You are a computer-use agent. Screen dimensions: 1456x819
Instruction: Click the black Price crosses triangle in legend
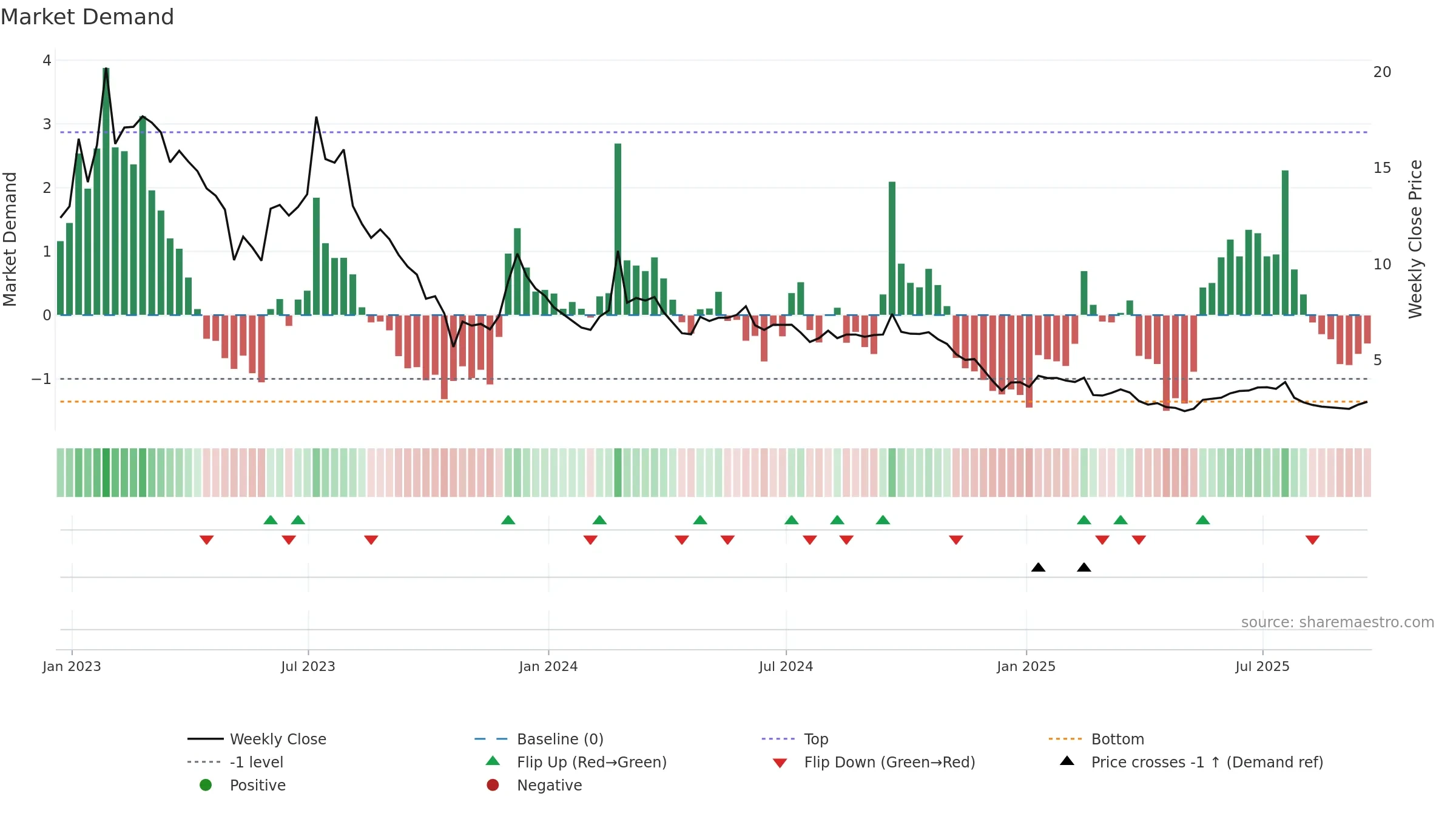pyautogui.click(x=1067, y=761)
